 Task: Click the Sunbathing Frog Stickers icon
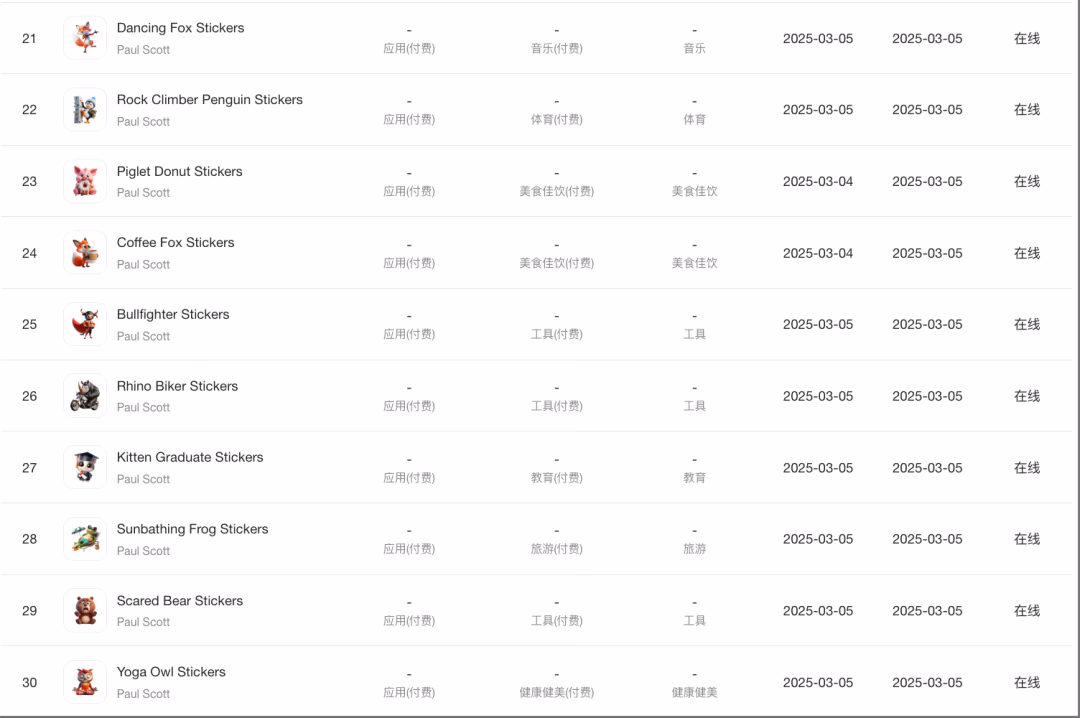tap(85, 539)
